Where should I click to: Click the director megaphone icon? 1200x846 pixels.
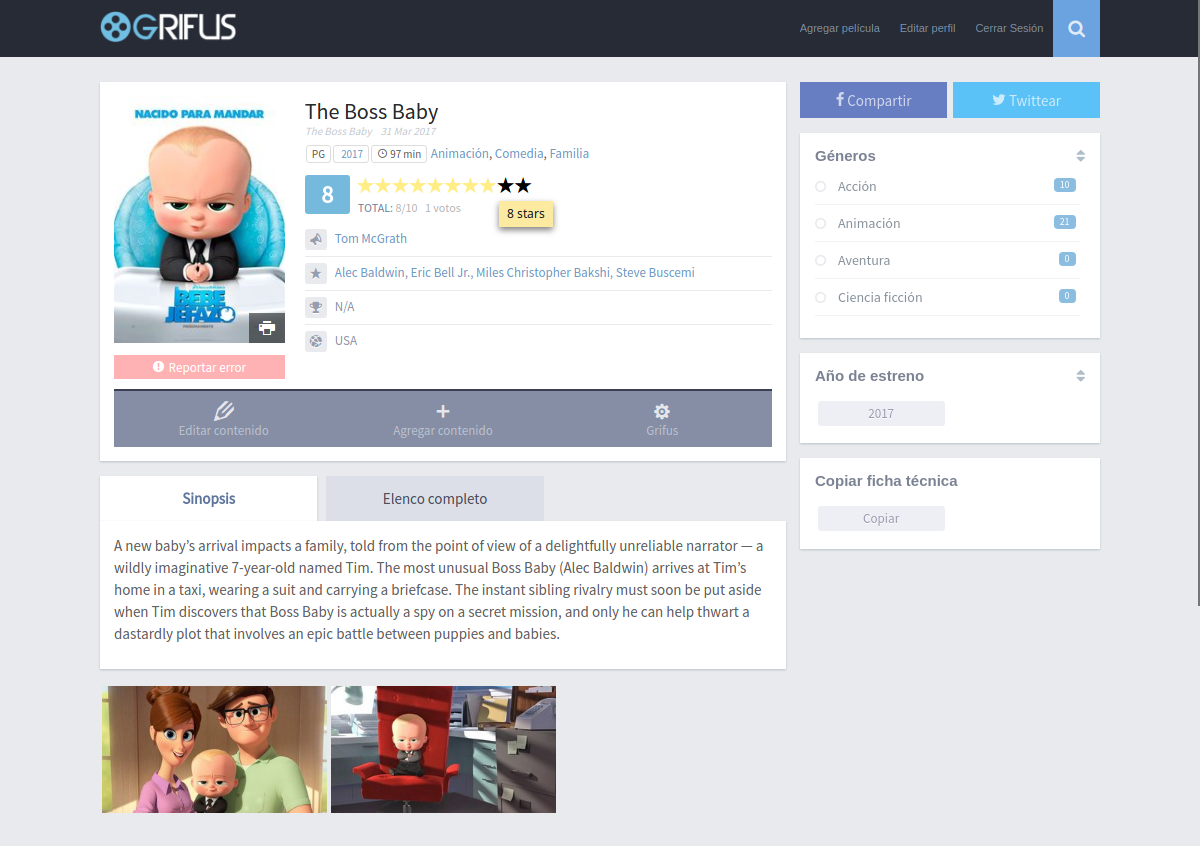316,239
